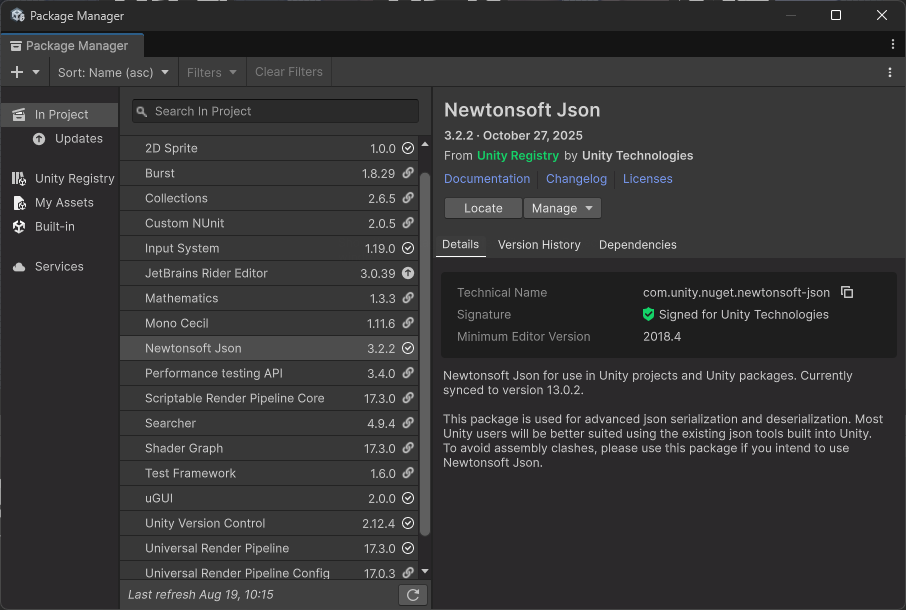This screenshot has height=610, width=906.
Task: Click the Input System checkmark icon
Action: click(408, 248)
